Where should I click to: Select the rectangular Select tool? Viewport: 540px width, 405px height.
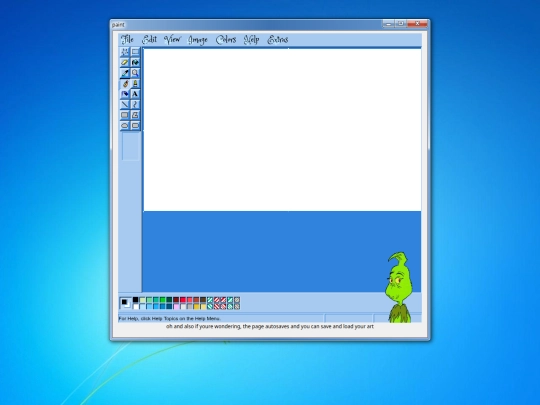pos(135,52)
